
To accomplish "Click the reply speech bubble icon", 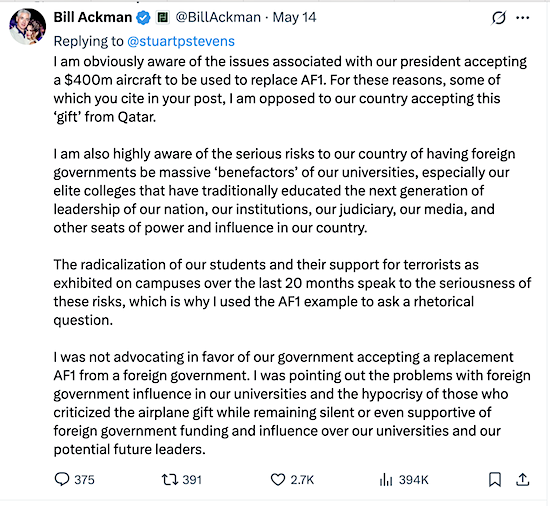I will click(62, 479).
